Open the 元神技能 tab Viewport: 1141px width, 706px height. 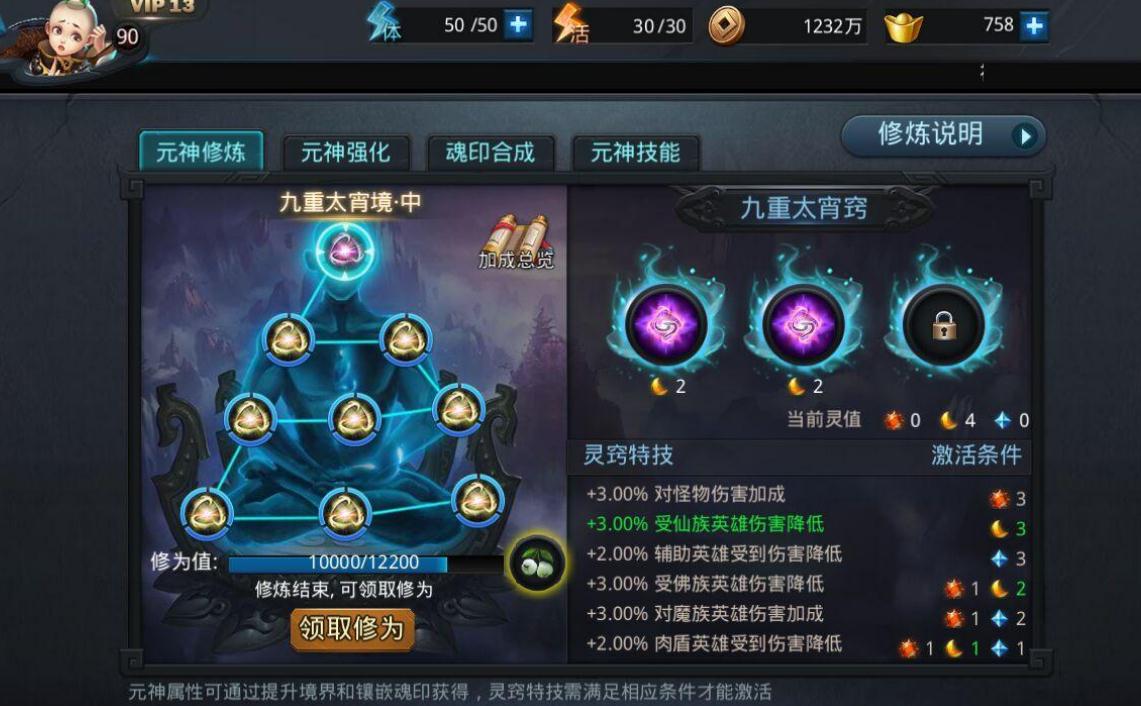[x=635, y=152]
